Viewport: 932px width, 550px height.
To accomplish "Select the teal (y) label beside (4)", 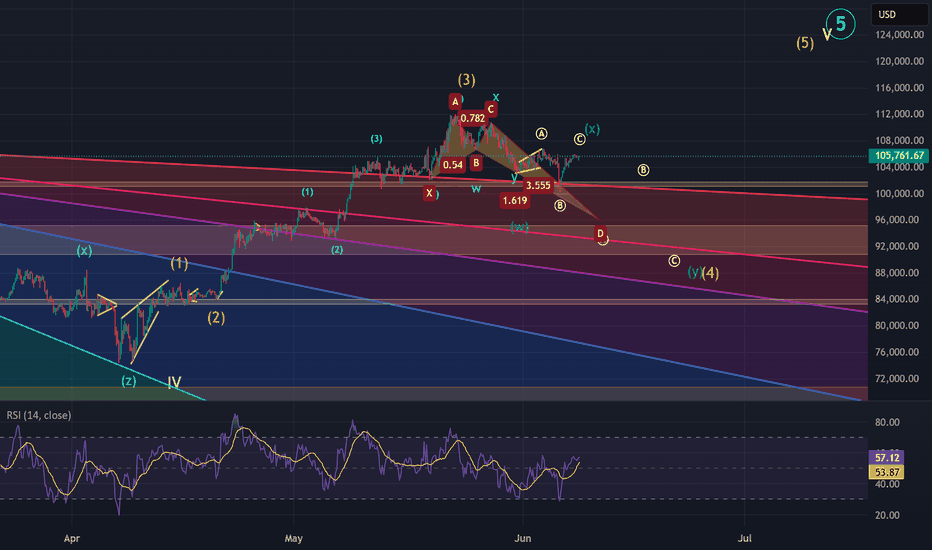I will point(694,272).
